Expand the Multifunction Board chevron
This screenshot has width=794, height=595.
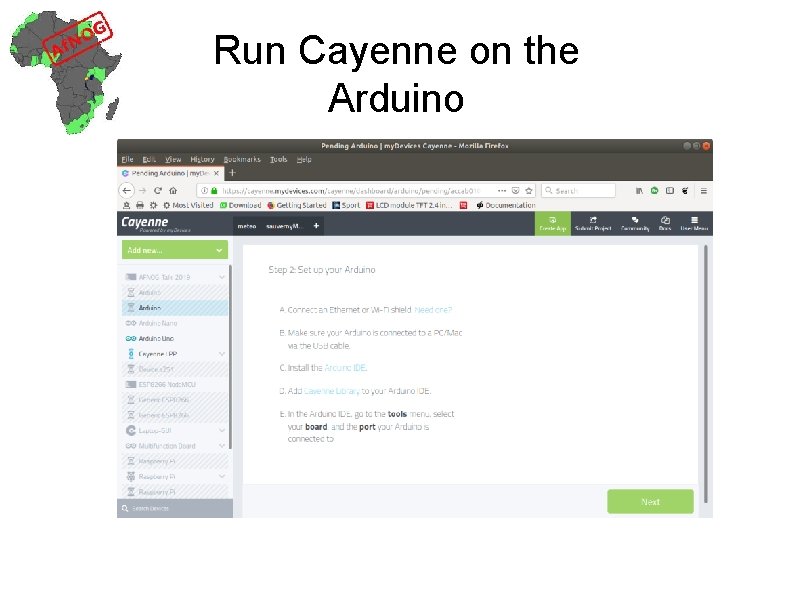(221, 446)
